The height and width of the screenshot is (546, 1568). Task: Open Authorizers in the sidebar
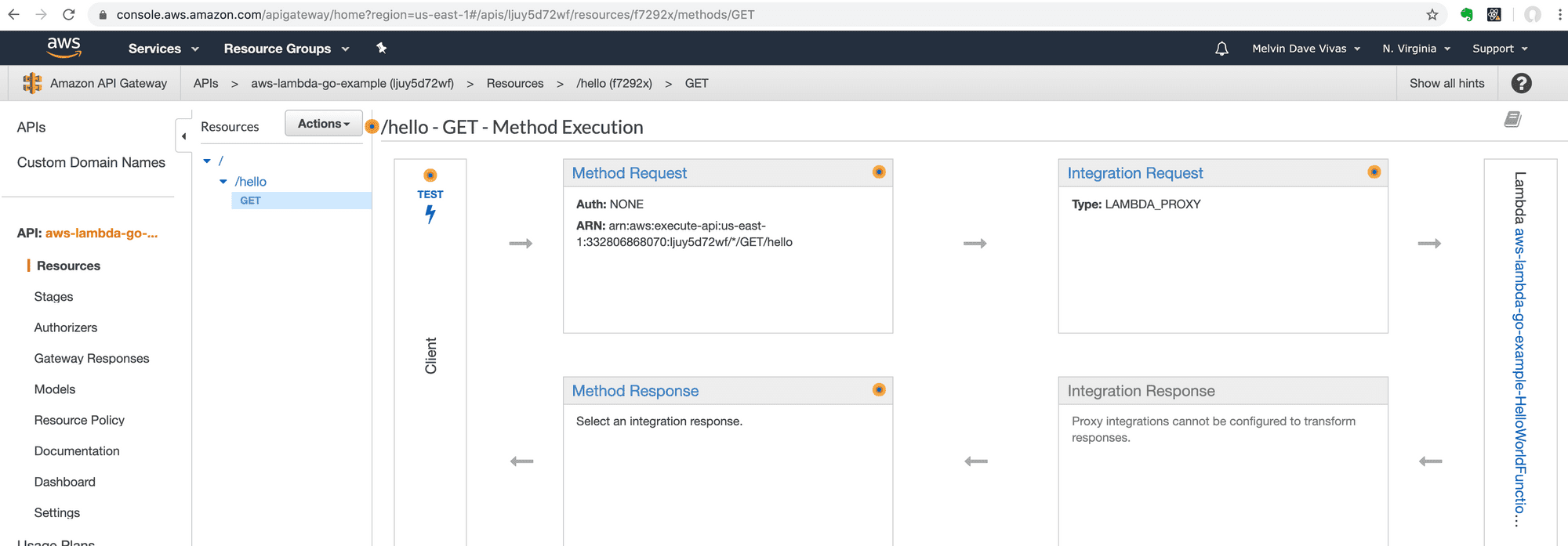(x=66, y=327)
